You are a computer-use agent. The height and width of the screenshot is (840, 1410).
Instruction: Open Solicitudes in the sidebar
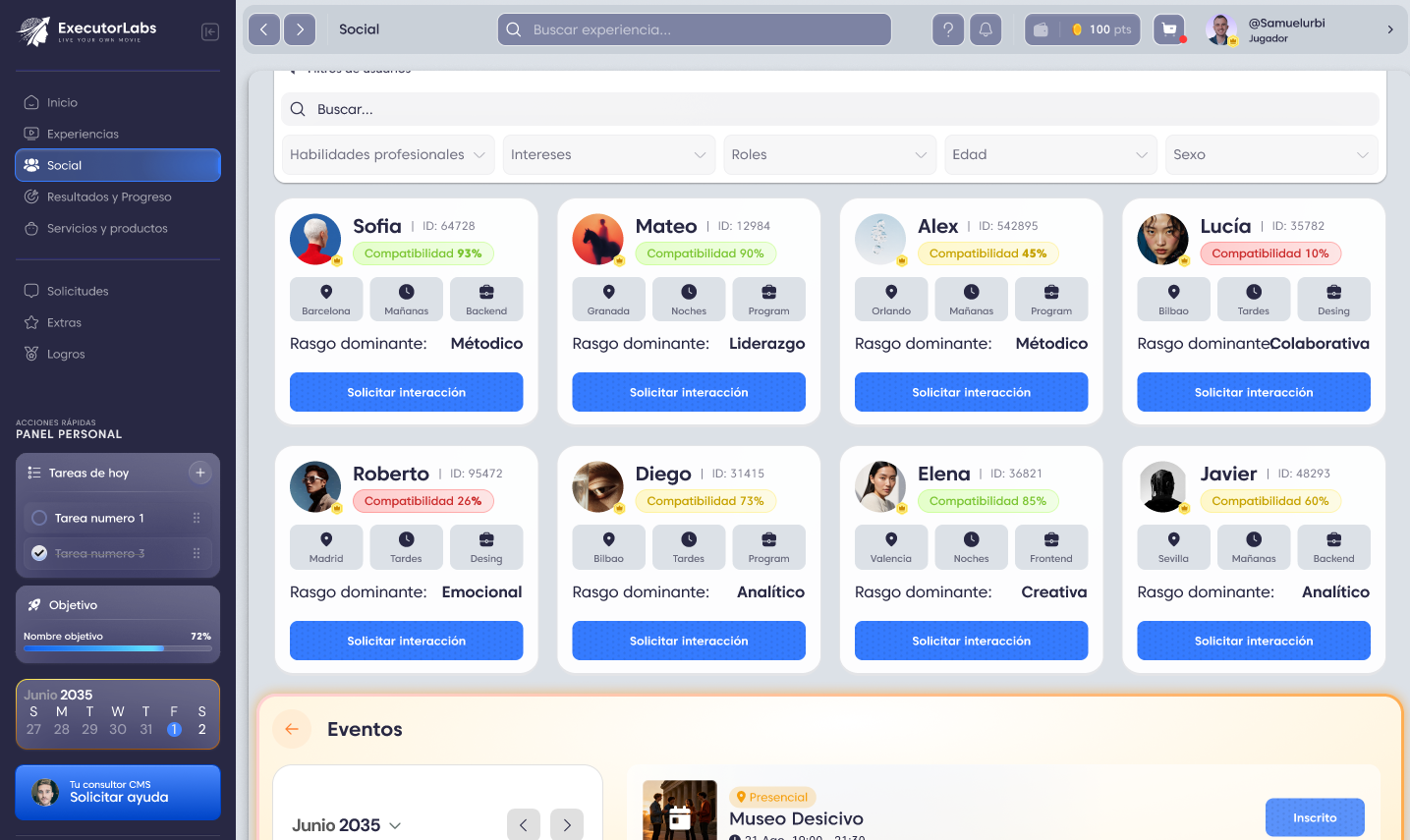coord(118,291)
